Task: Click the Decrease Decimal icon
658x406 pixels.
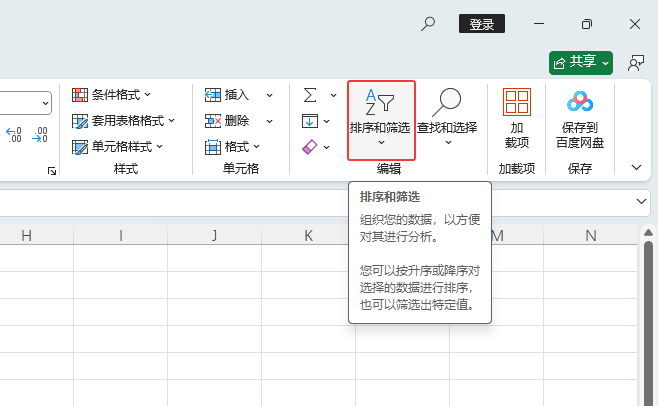Action: [40, 134]
